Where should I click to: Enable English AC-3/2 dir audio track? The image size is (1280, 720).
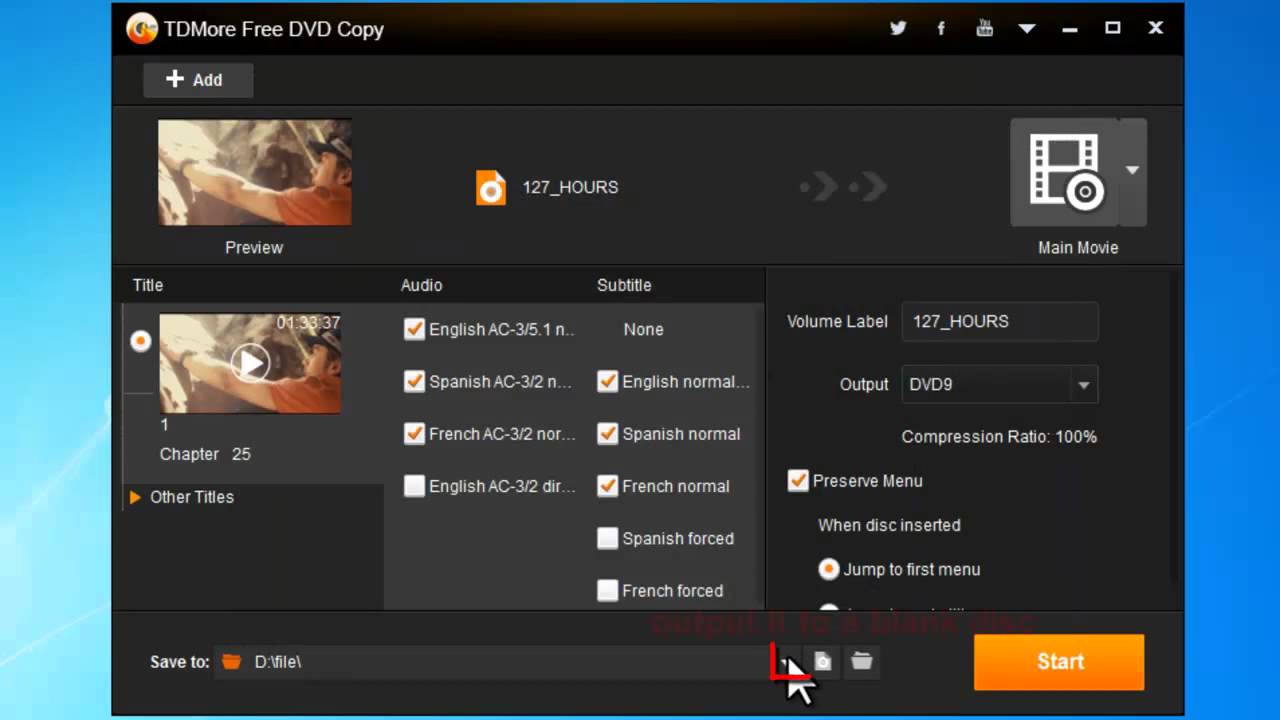(x=414, y=486)
